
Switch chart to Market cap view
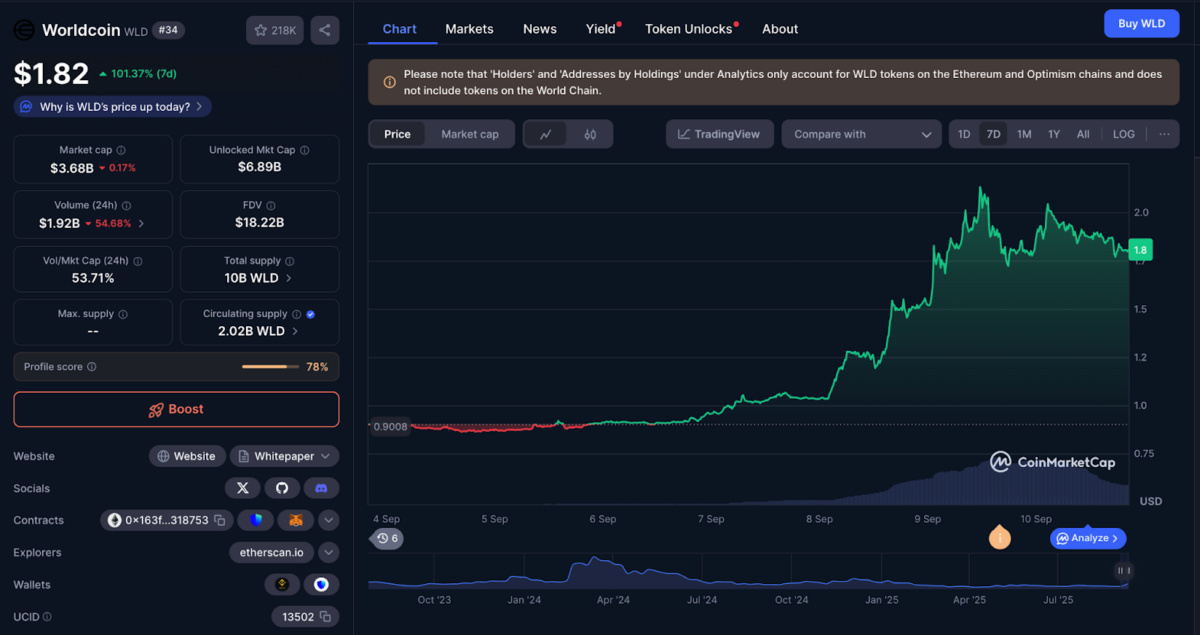[470, 134]
